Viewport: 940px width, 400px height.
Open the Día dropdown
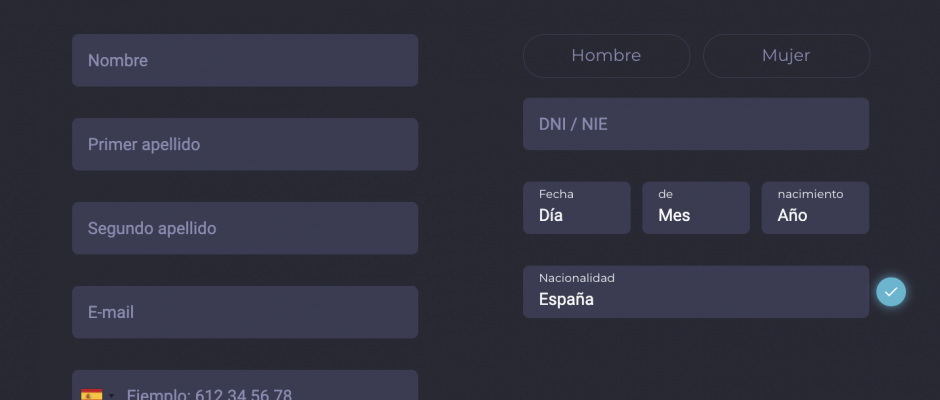pyautogui.click(x=577, y=208)
